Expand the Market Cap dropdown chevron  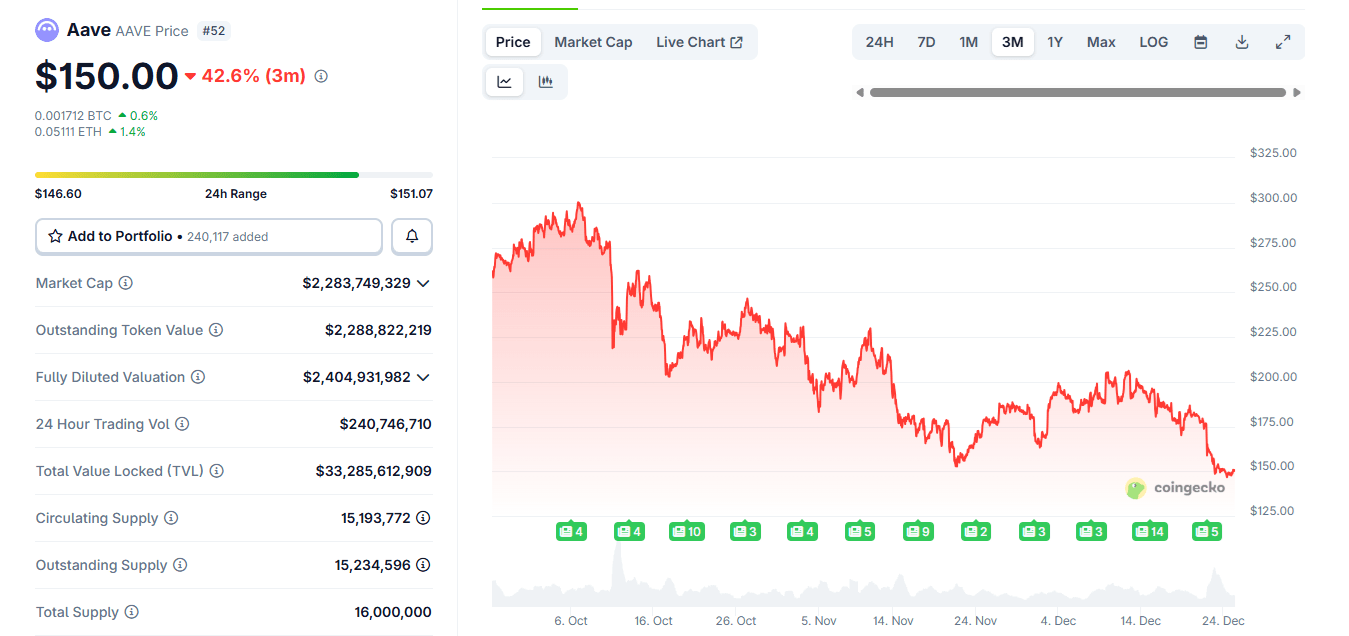click(x=423, y=283)
